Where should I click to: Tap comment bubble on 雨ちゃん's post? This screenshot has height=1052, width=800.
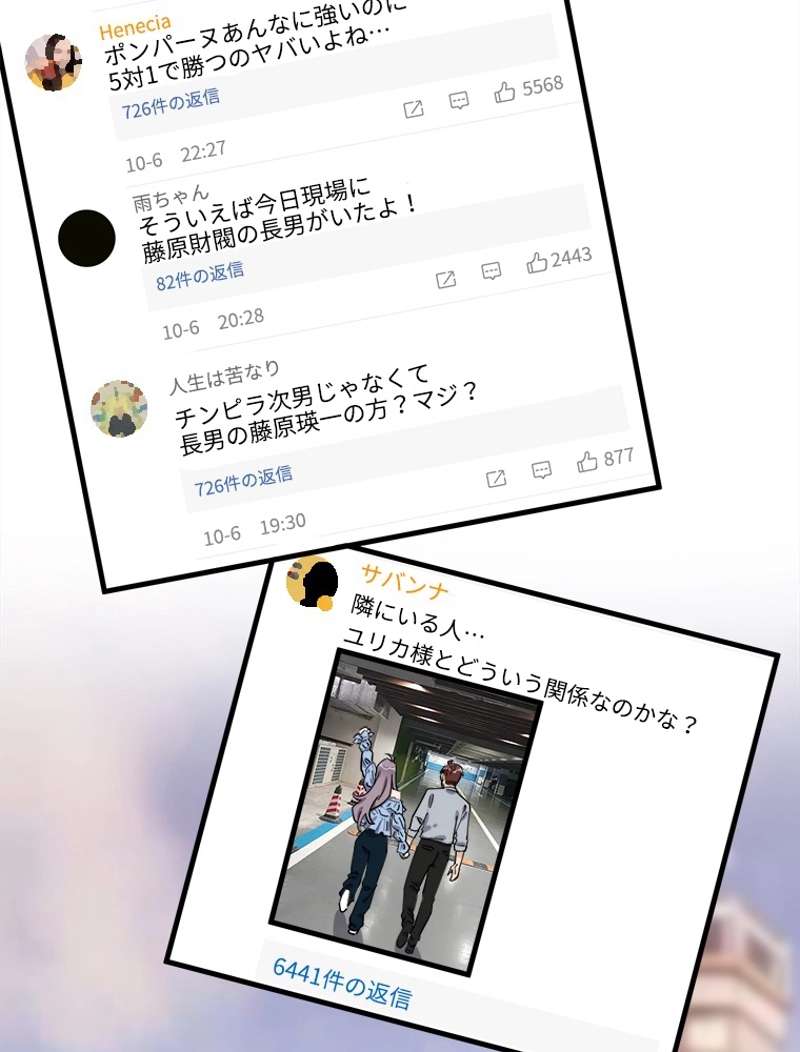click(491, 271)
